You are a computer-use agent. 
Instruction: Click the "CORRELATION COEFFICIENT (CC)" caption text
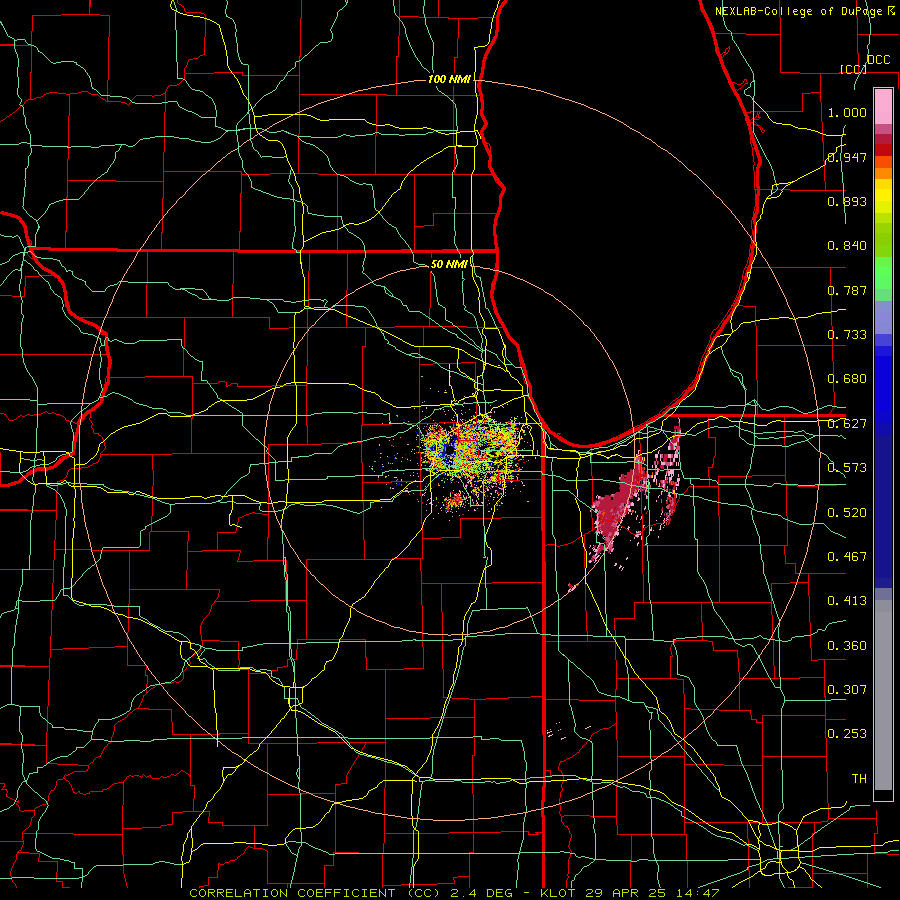[x=315, y=893]
